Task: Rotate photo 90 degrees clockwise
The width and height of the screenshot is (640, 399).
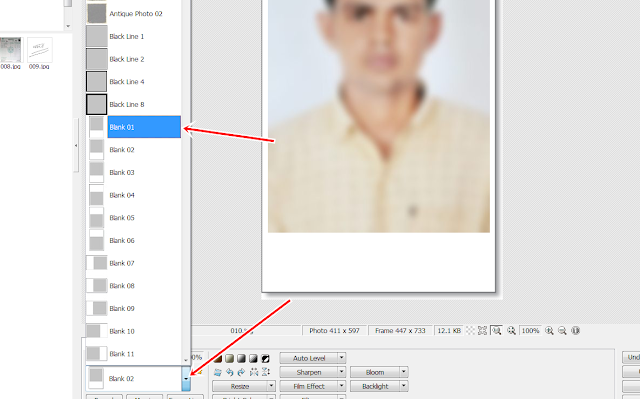Action: 242,372
